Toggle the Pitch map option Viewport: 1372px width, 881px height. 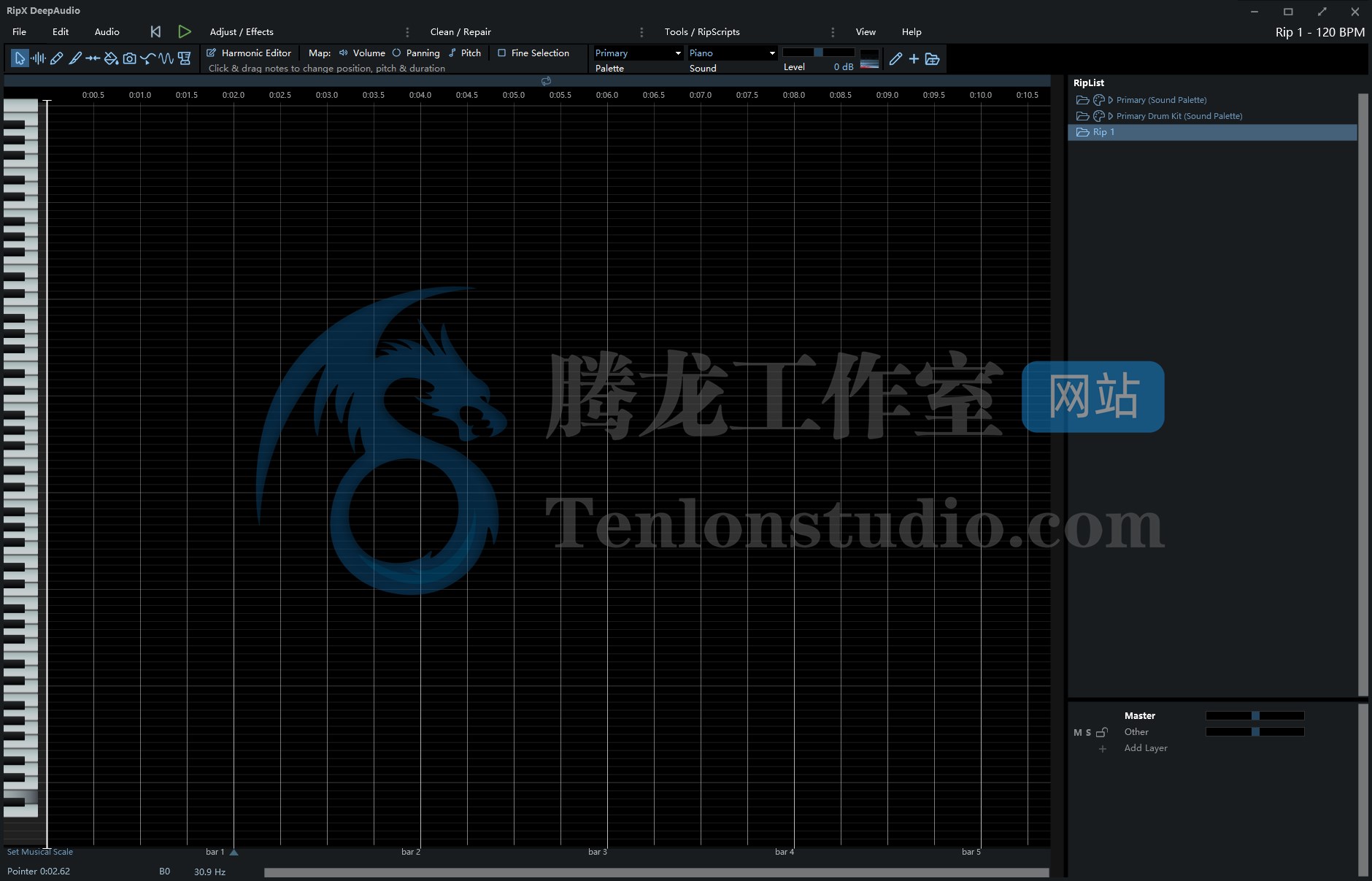(x=465, y=53)
